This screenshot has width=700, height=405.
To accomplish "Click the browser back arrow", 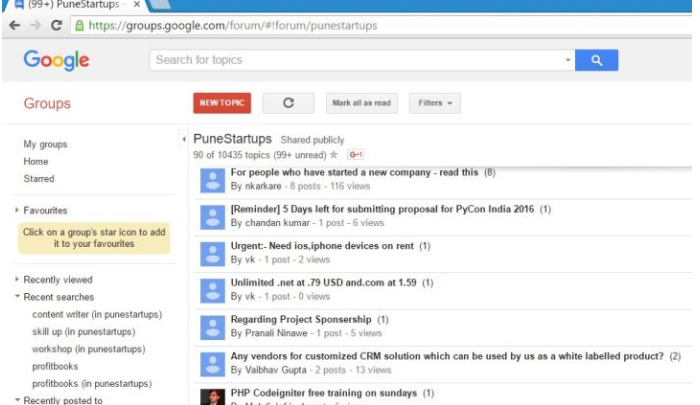I will (x=14, y=25).
